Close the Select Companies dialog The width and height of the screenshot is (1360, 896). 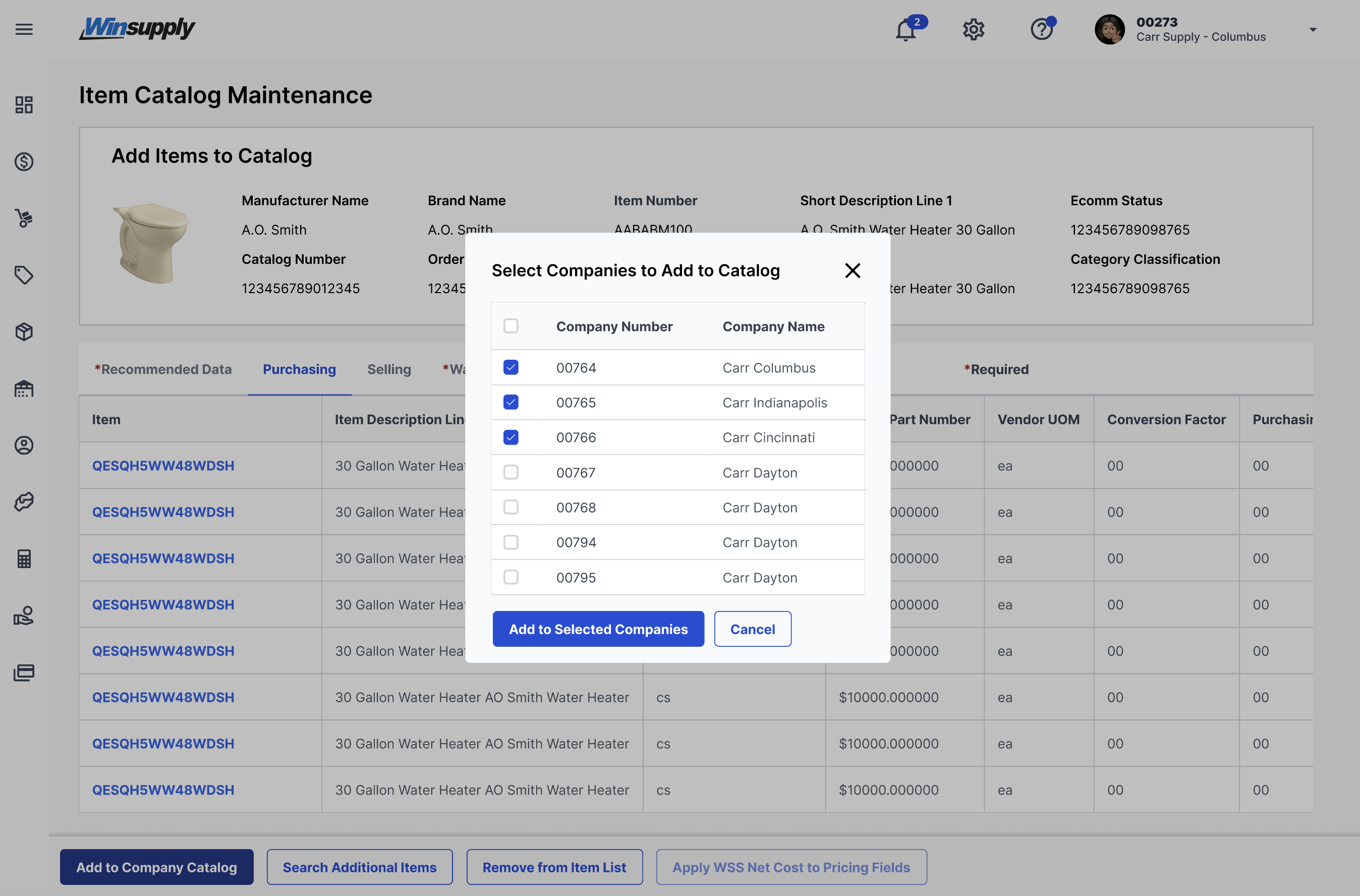coord(852,270)
